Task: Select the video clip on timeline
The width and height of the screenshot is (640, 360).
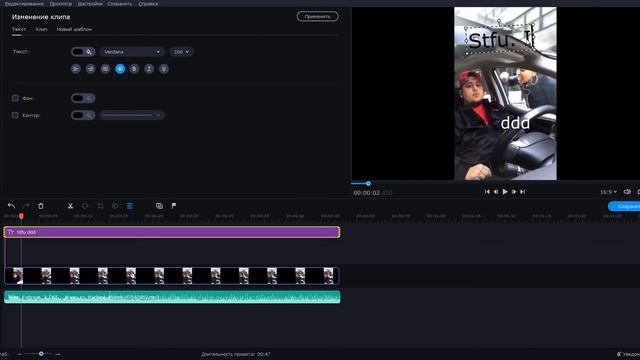Action: pyautogui.click(x=171, y=276)
